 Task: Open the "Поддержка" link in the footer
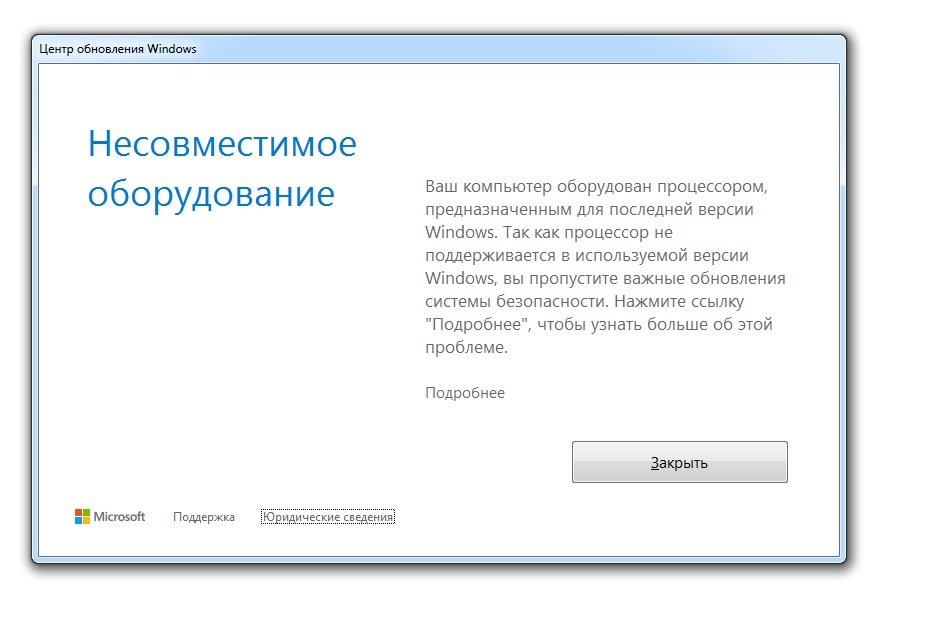[x=204, y=517]
